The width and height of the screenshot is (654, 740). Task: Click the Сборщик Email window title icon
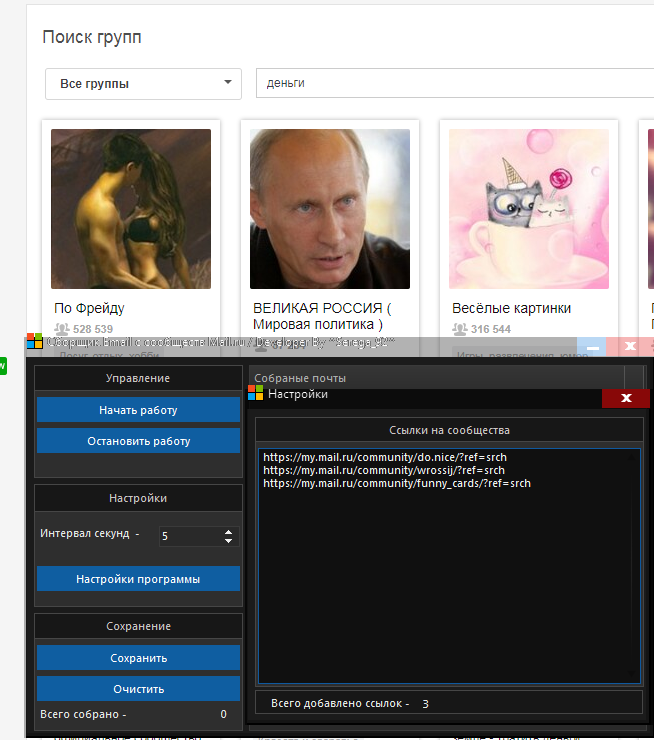(34, 341)
